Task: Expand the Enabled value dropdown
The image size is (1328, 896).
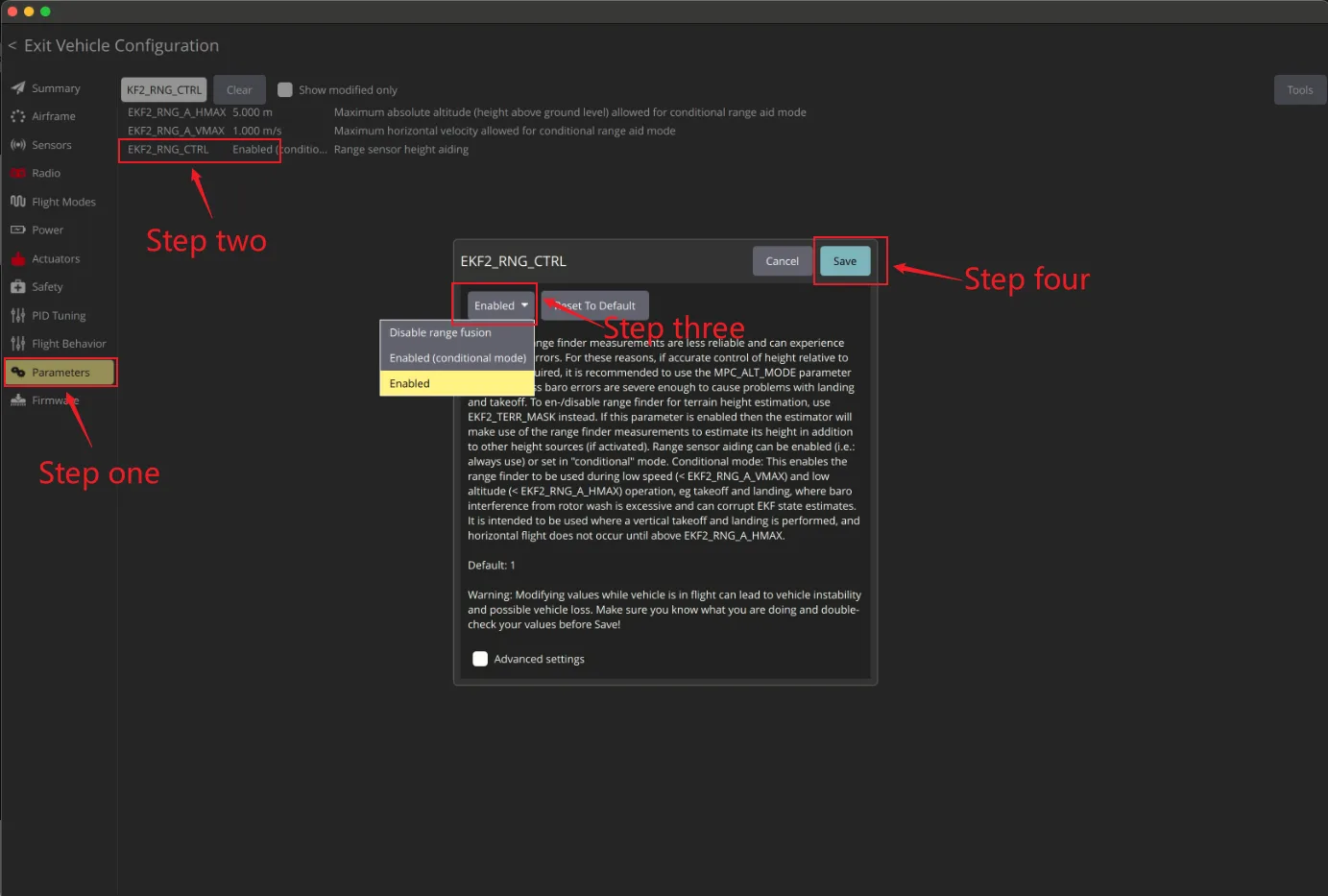Action: 501,305
